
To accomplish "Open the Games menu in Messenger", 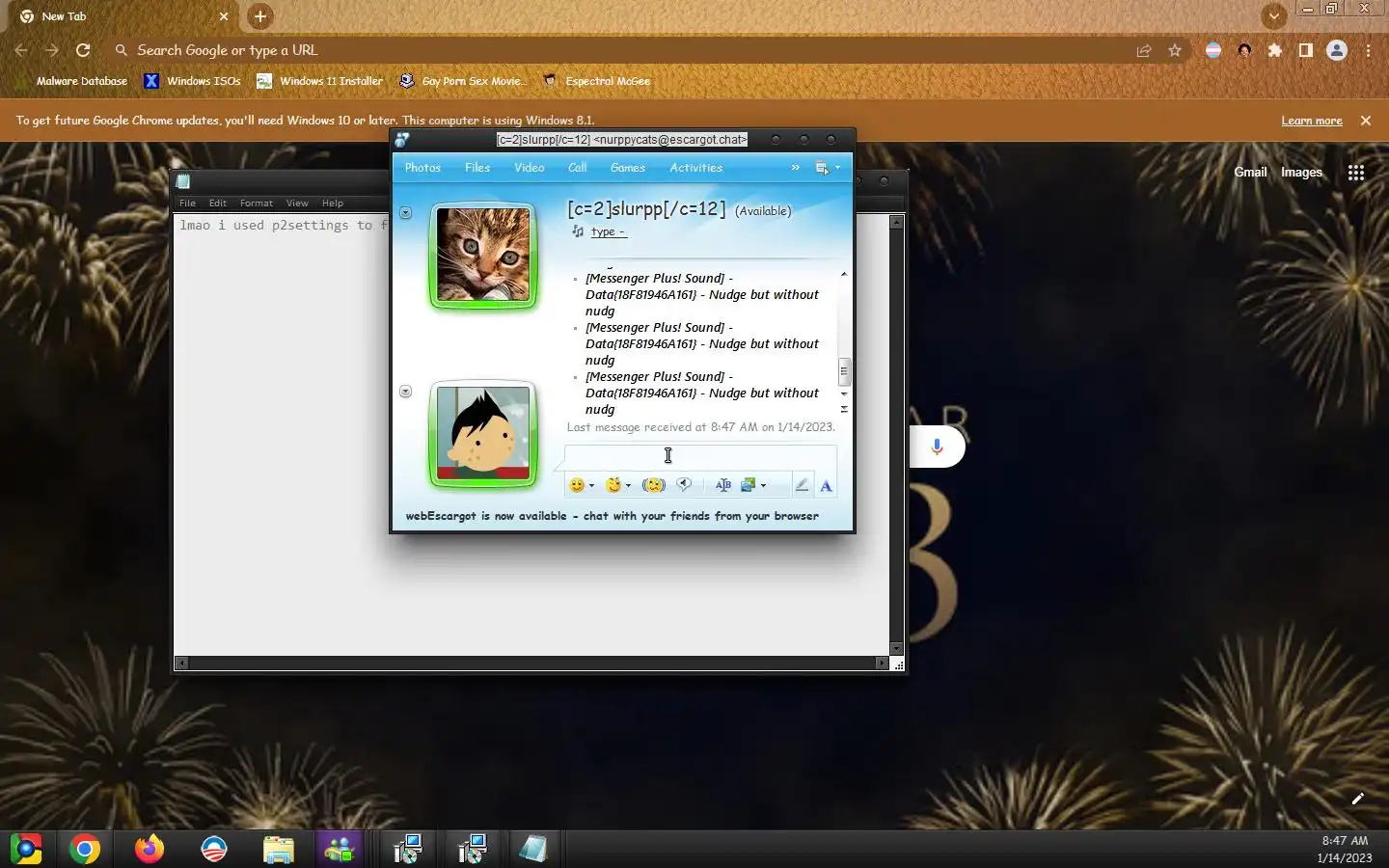I will (628, 168).
